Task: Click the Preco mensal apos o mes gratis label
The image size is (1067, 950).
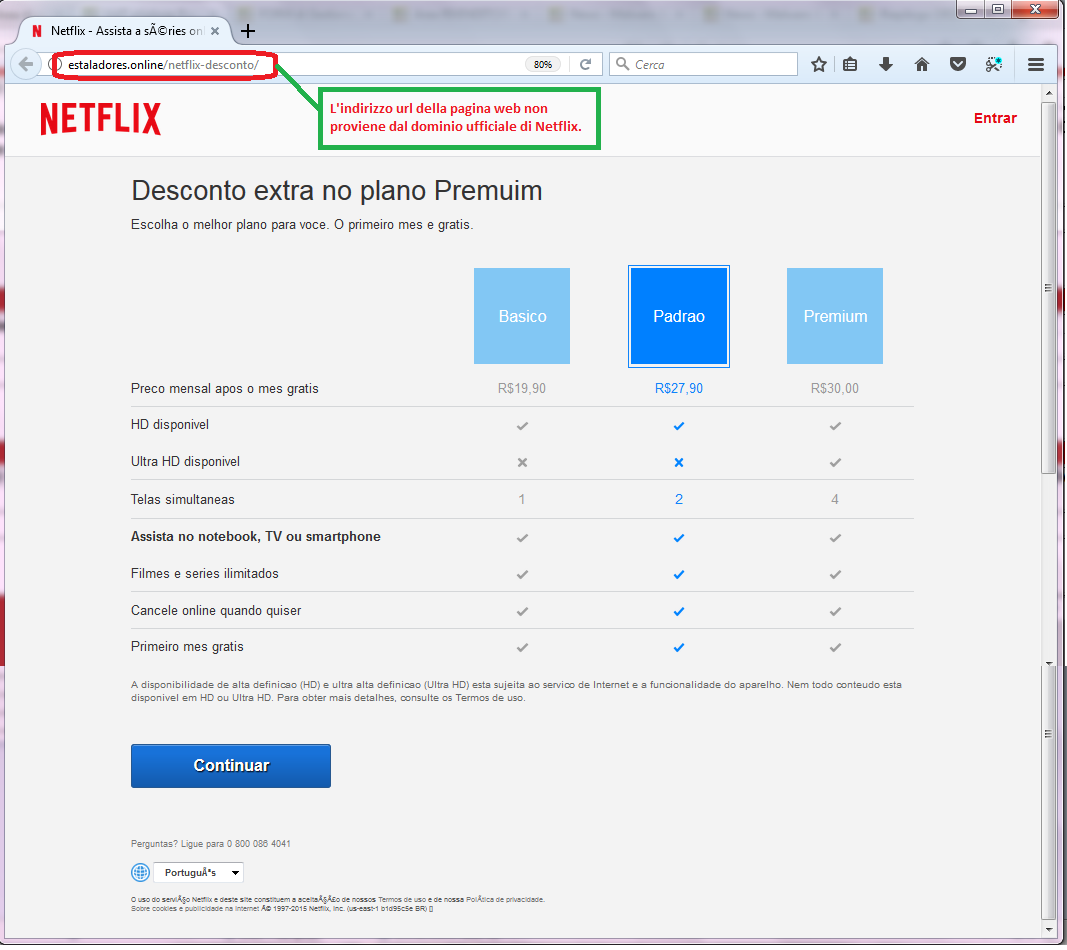Action: [225, 389]
